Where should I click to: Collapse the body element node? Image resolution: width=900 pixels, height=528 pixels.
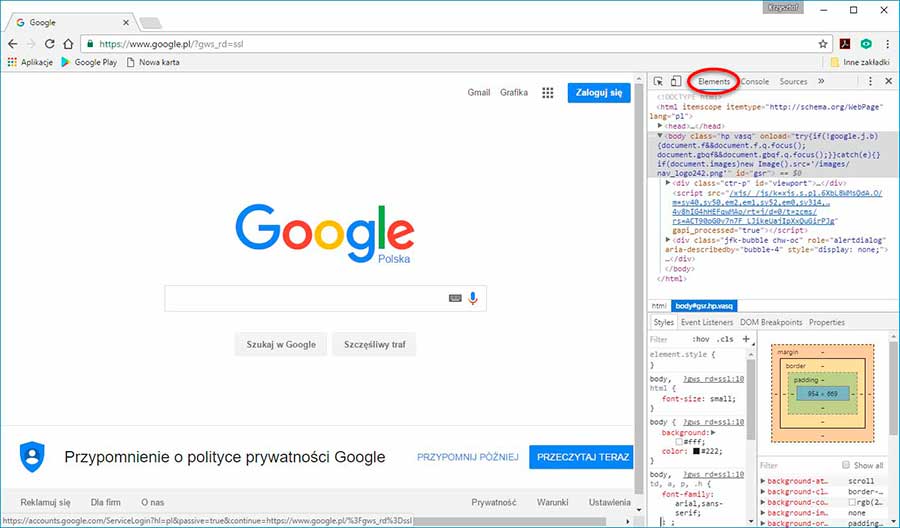660,136
